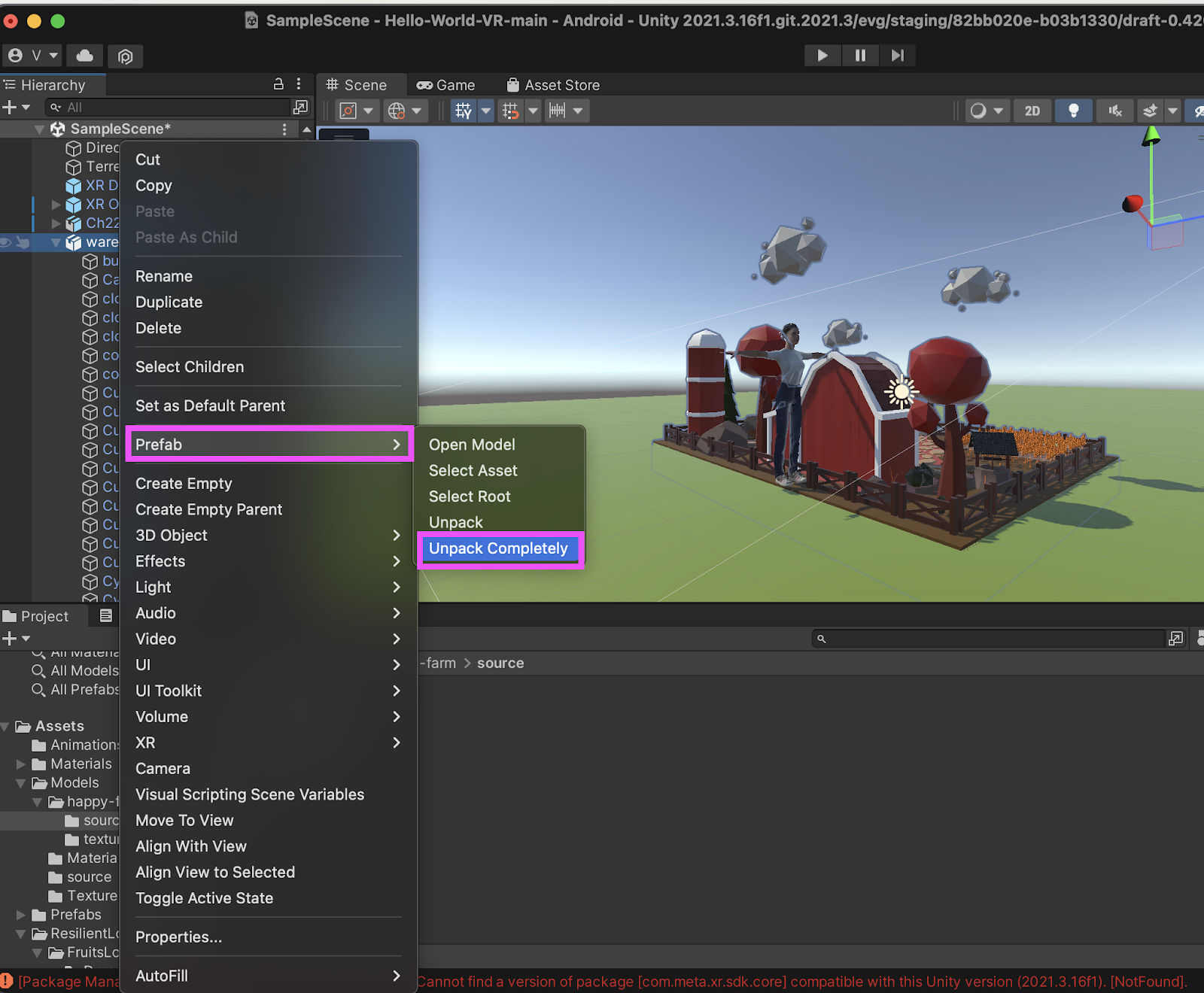
Task: Open the Asset Store tab
Action: [553, 85]
